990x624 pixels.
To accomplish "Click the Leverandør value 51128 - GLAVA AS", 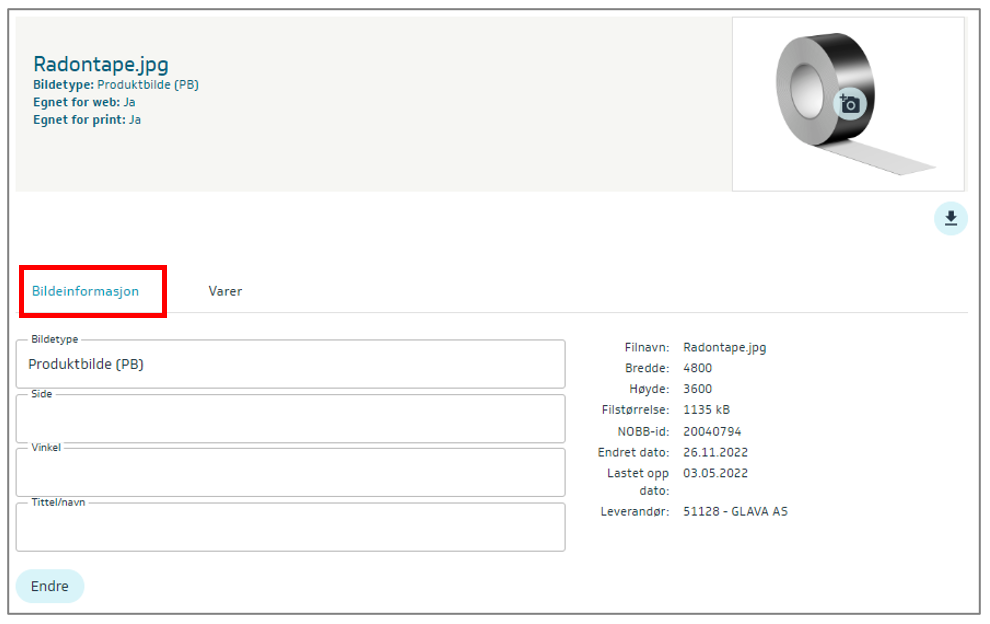I will tap(735, 512).
